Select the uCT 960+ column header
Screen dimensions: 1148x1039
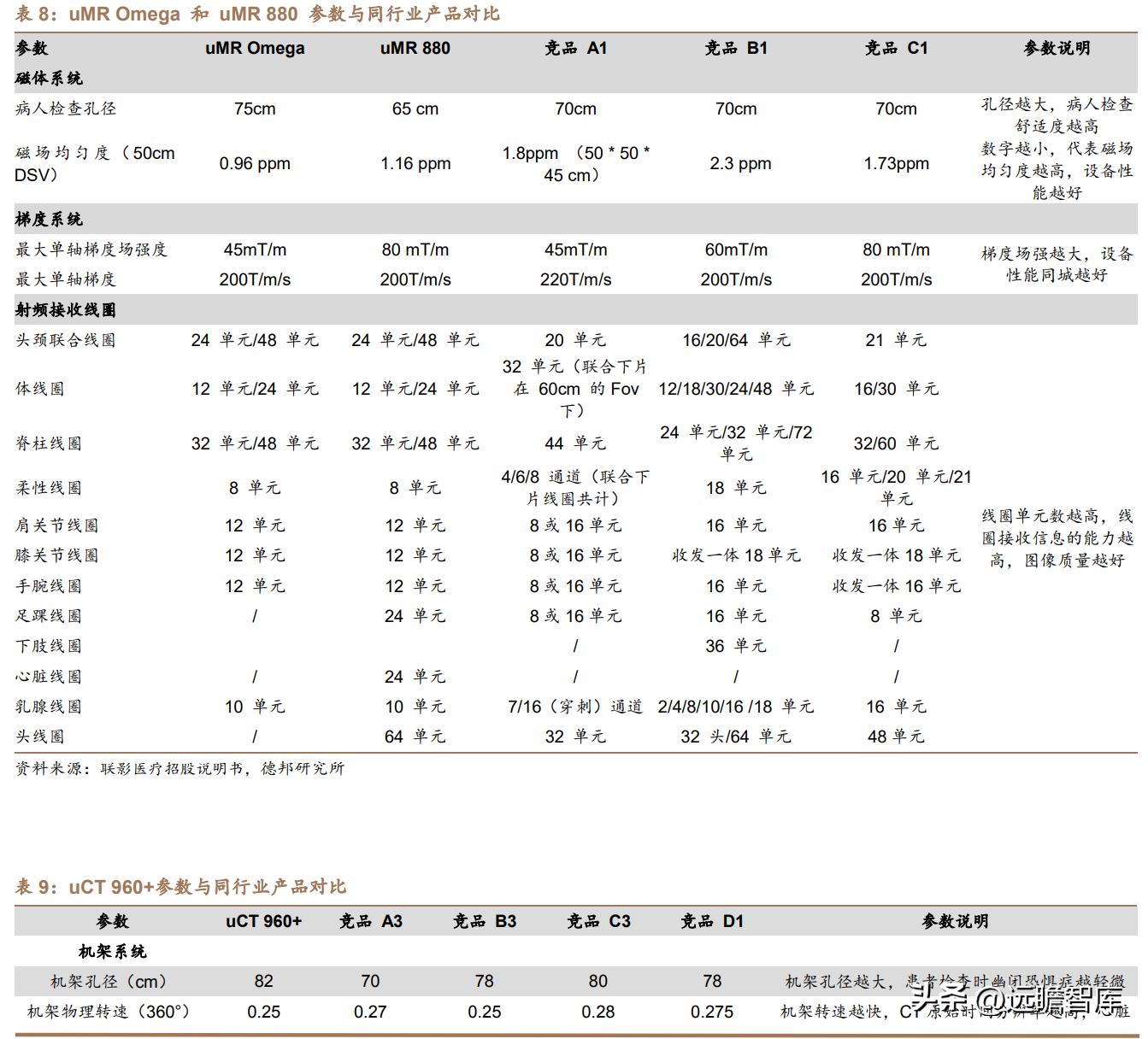point(263,921)
